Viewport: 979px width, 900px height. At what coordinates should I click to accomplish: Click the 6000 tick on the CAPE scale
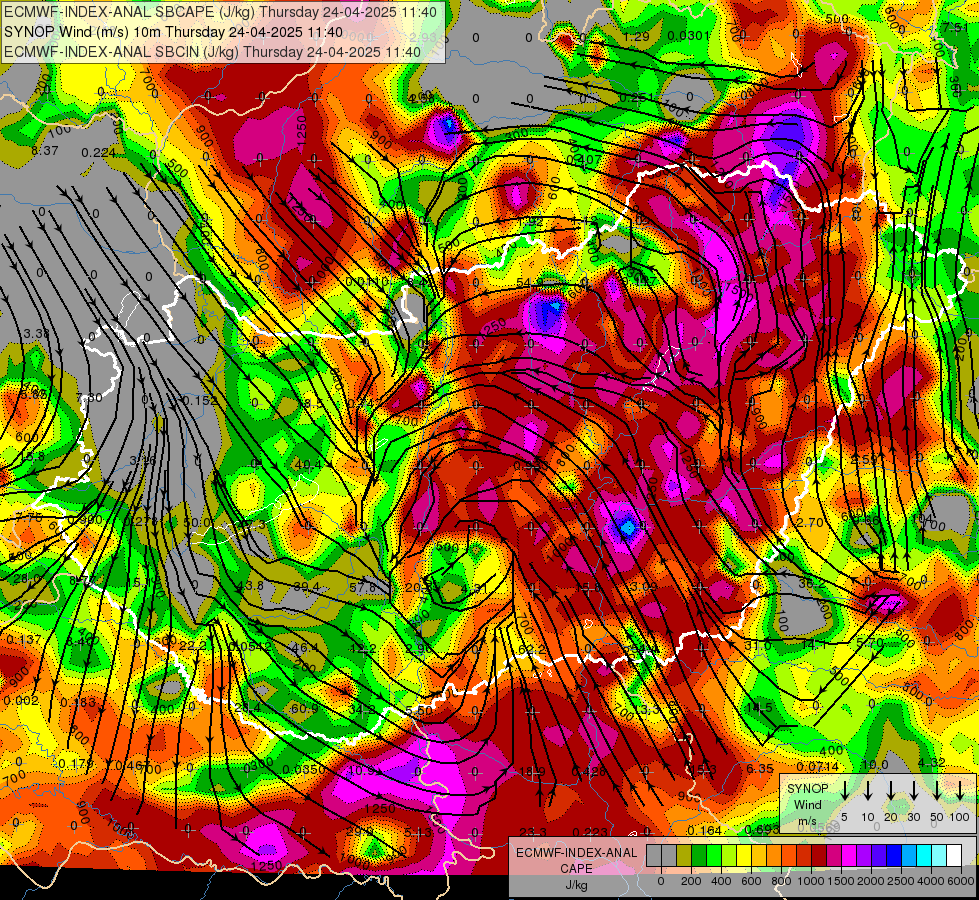coord(961,881)
